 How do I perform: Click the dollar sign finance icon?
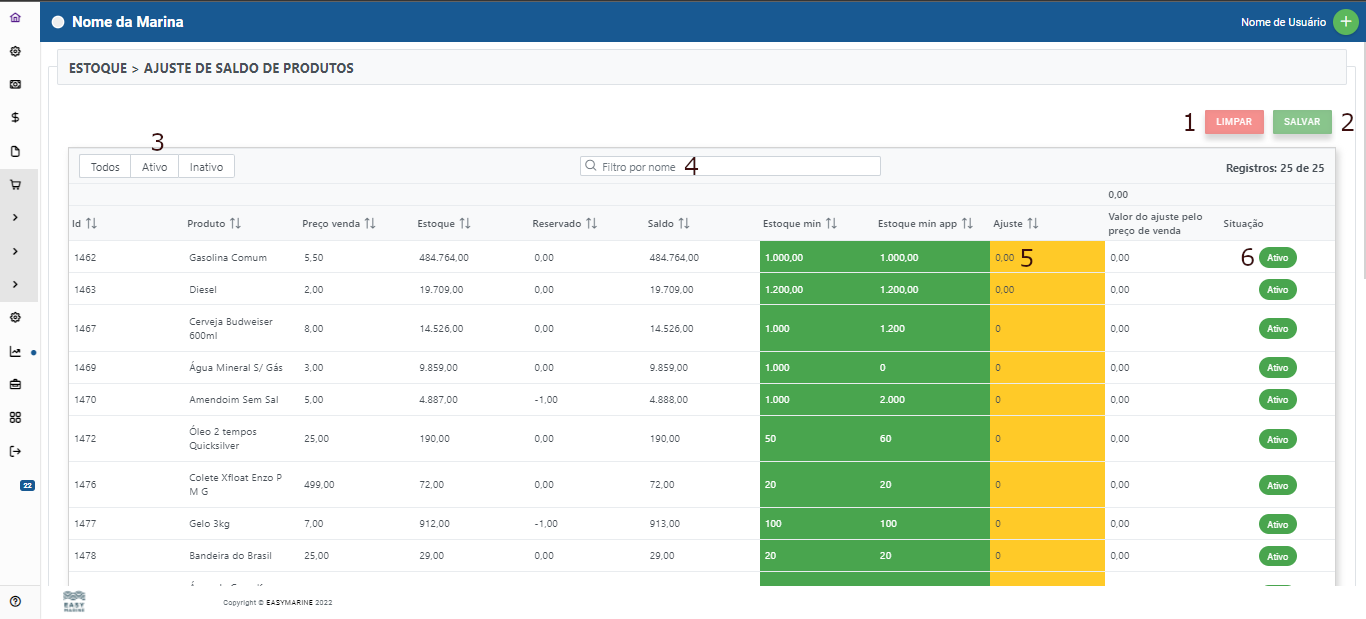click(x=15, y=117)
